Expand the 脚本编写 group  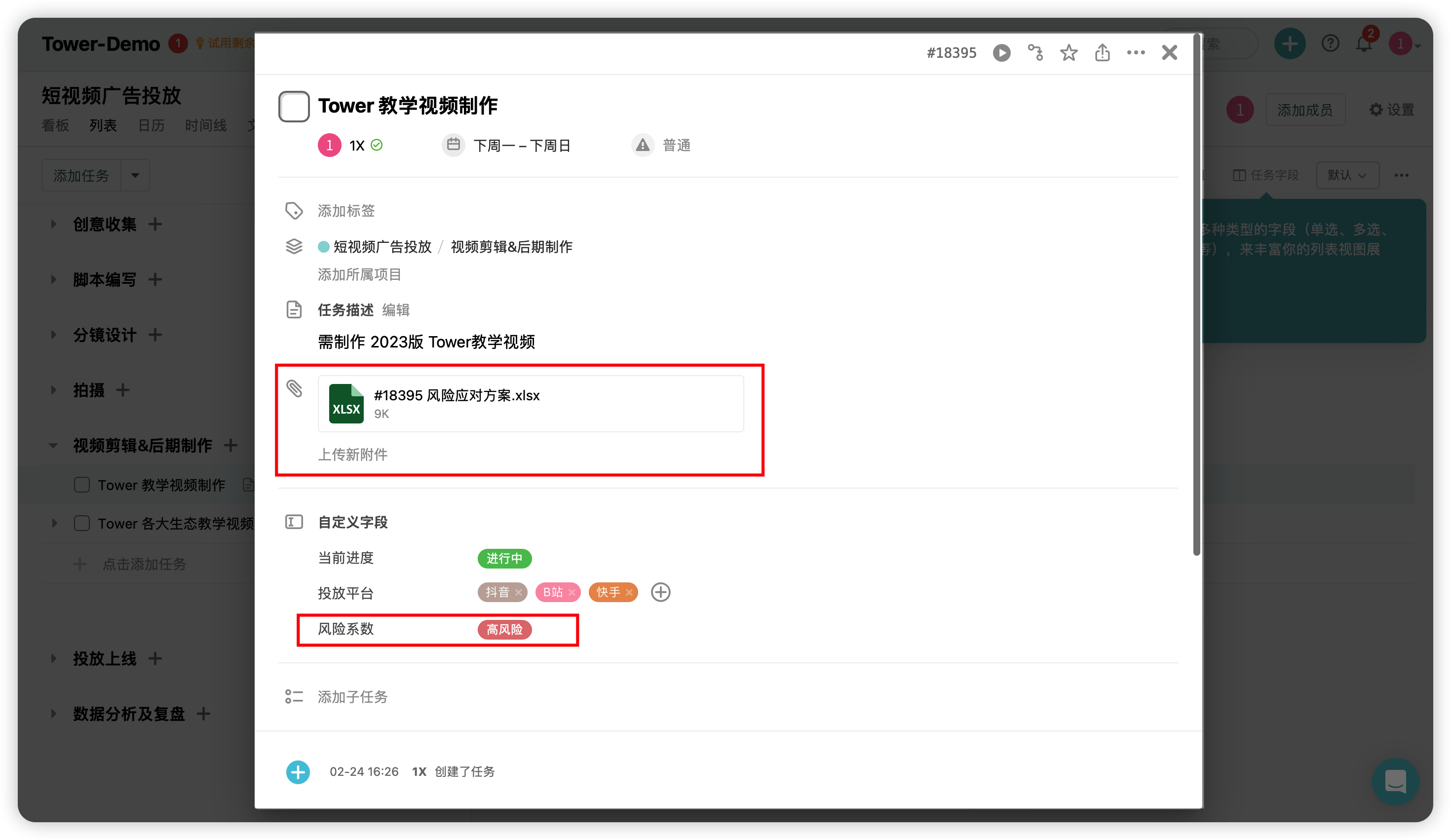[x=53, y=279]
